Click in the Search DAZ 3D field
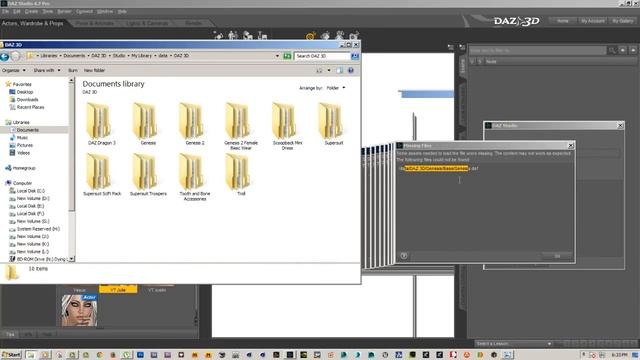 point(322,56)
